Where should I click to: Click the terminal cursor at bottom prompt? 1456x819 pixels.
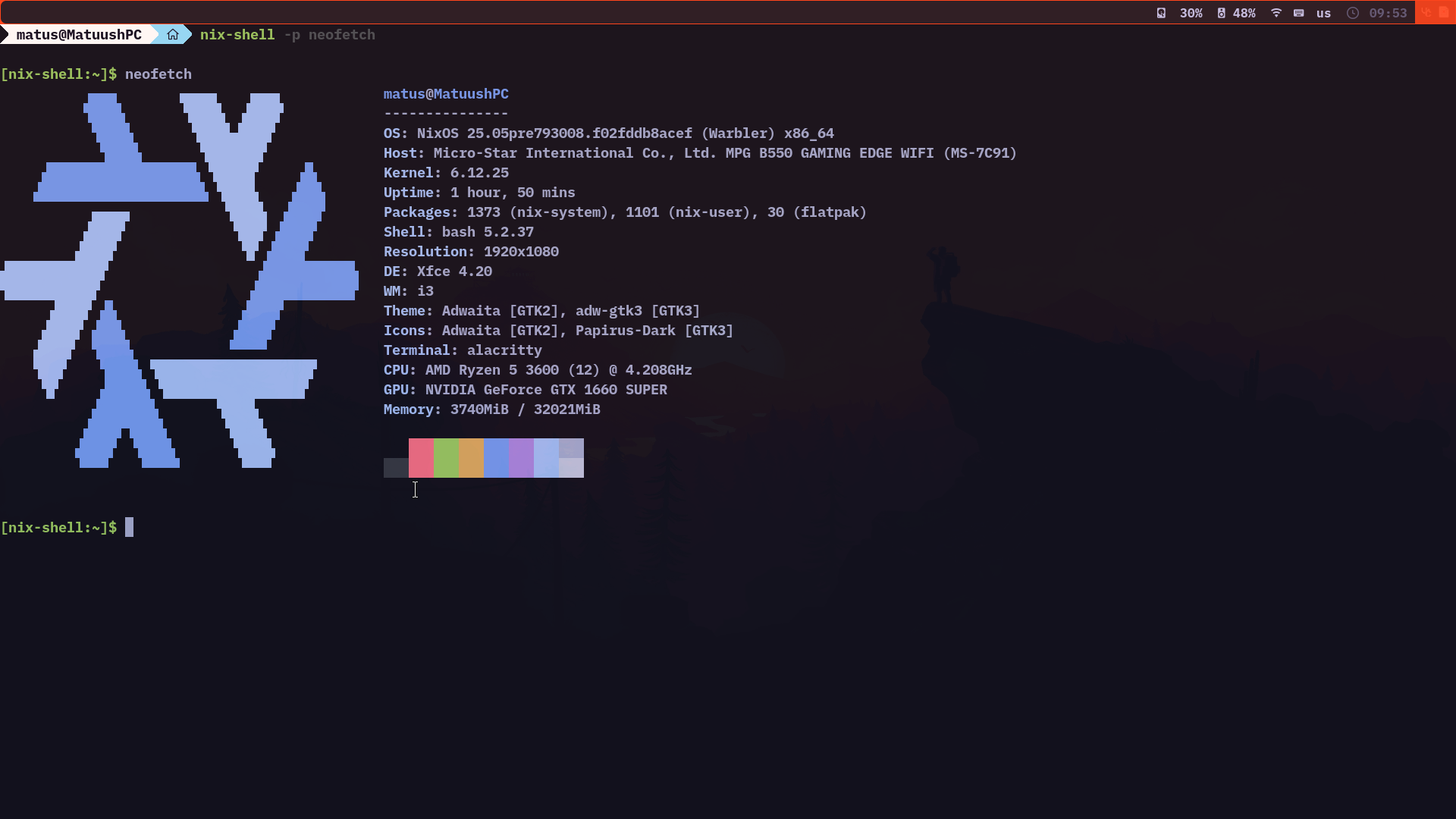(x=129, y=527)
